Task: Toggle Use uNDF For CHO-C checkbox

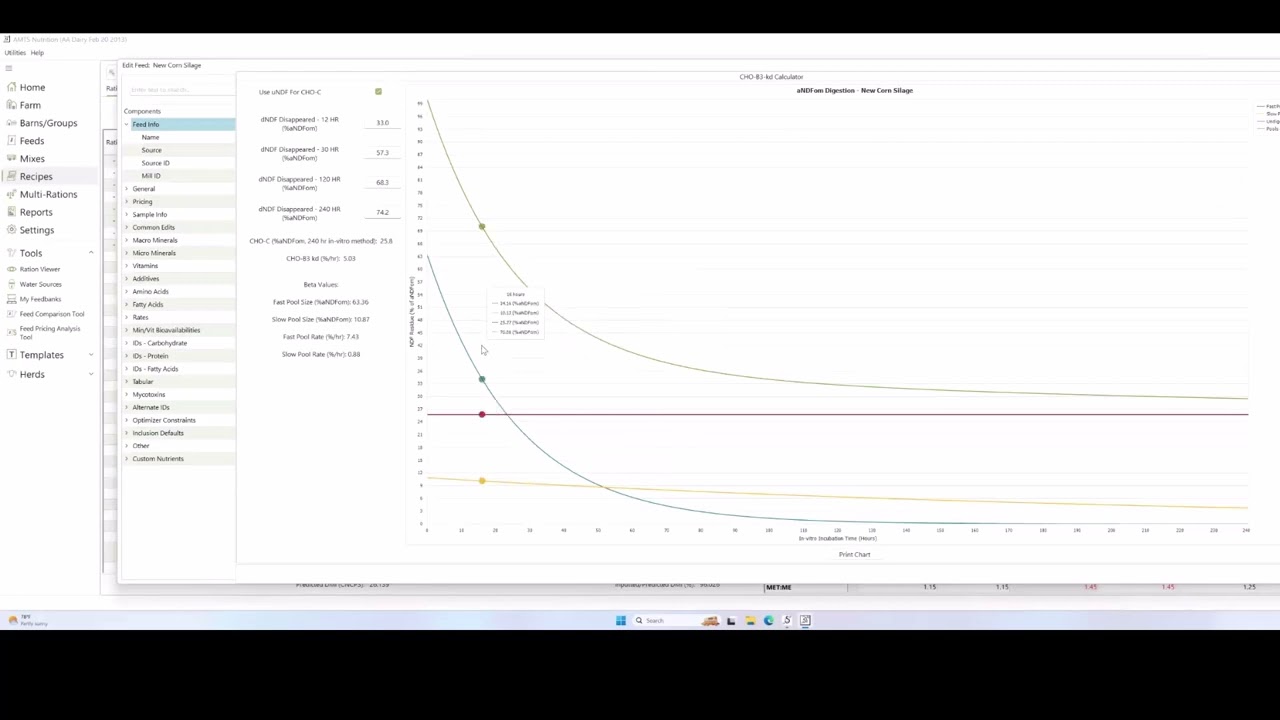Action: coord(378,92)
